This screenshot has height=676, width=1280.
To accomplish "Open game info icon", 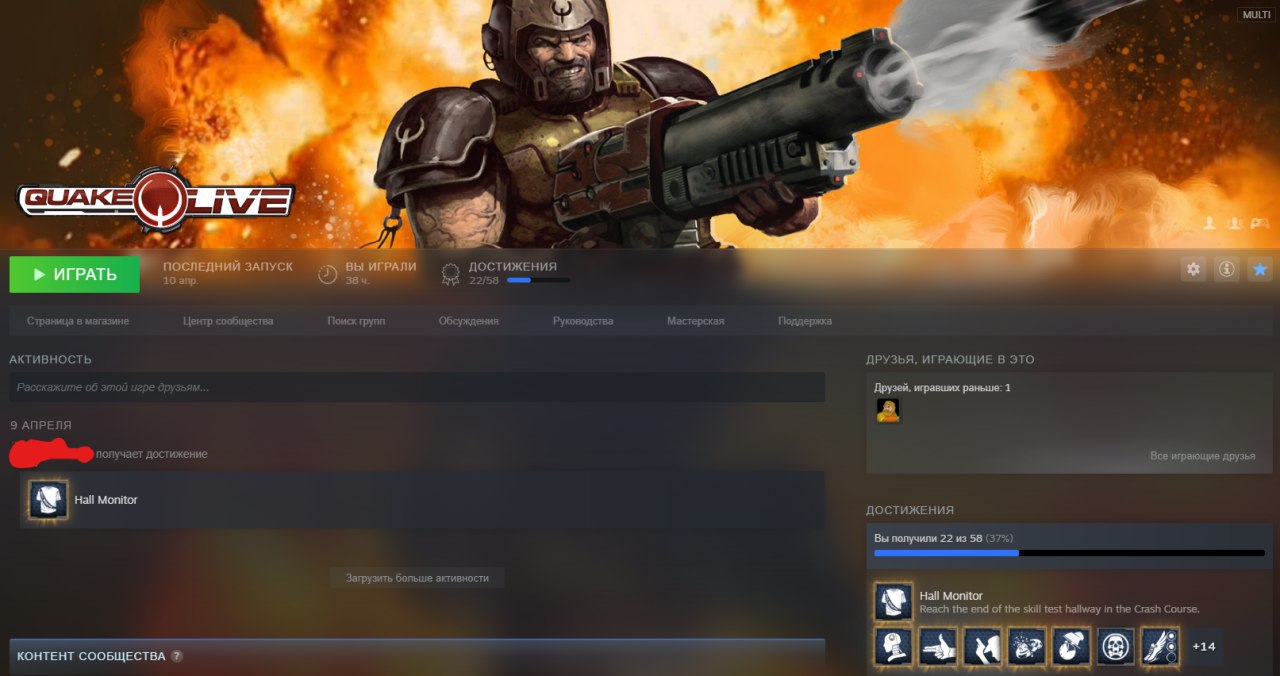I will [x=1226, y=269].
